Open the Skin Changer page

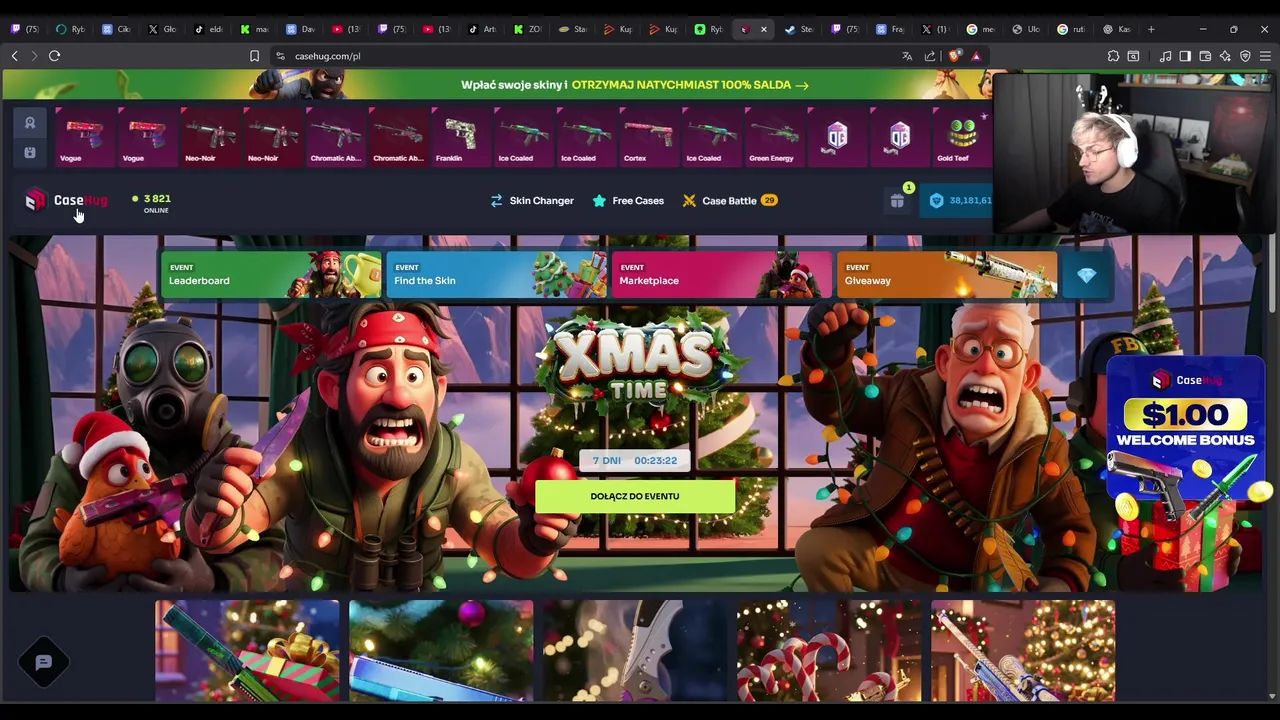point(532,201)
